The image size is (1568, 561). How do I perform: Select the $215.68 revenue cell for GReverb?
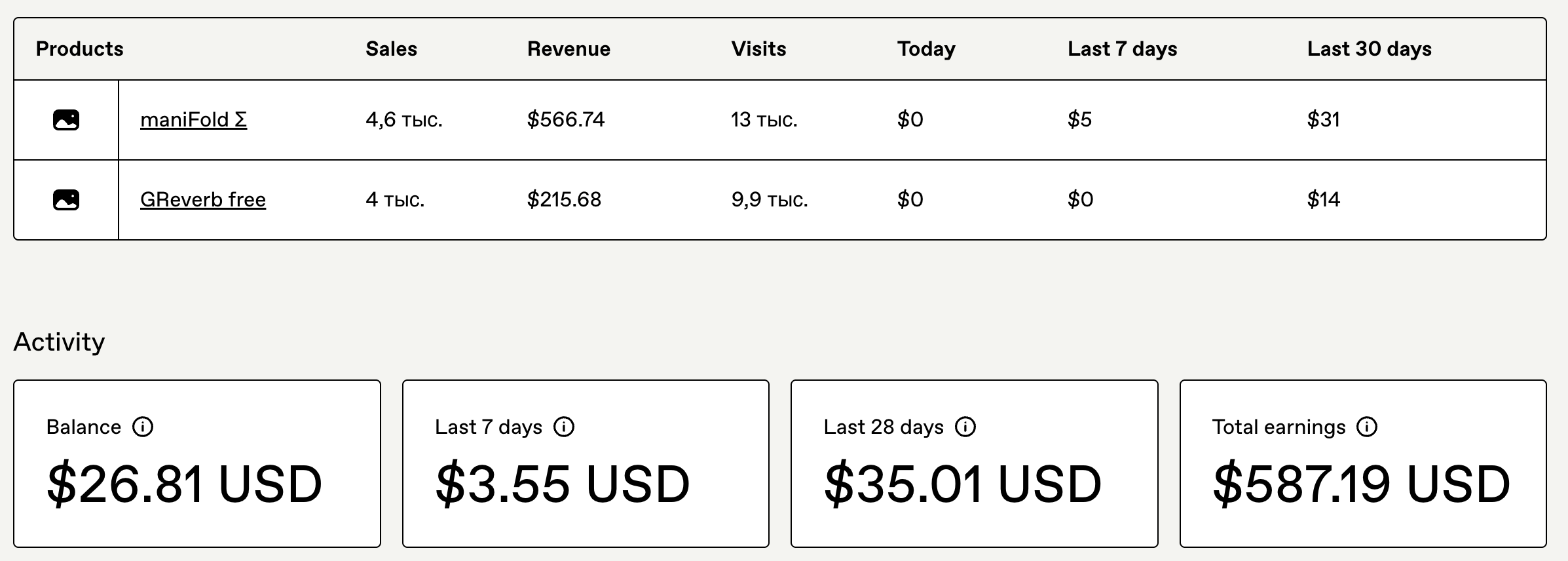point(564,200)
